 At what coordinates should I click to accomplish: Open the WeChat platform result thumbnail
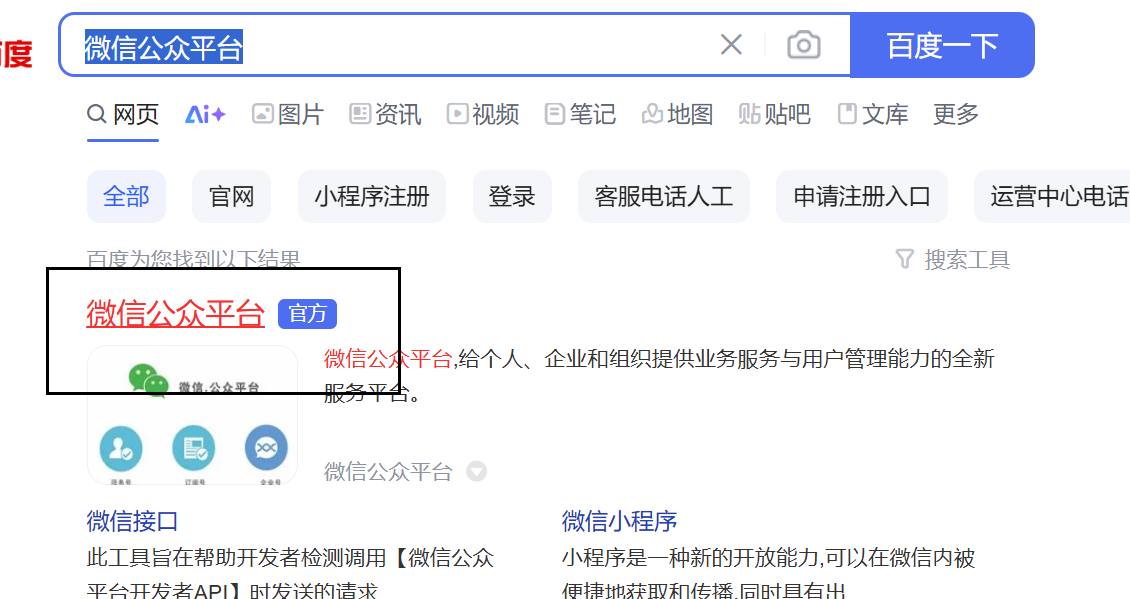[192, 415]
